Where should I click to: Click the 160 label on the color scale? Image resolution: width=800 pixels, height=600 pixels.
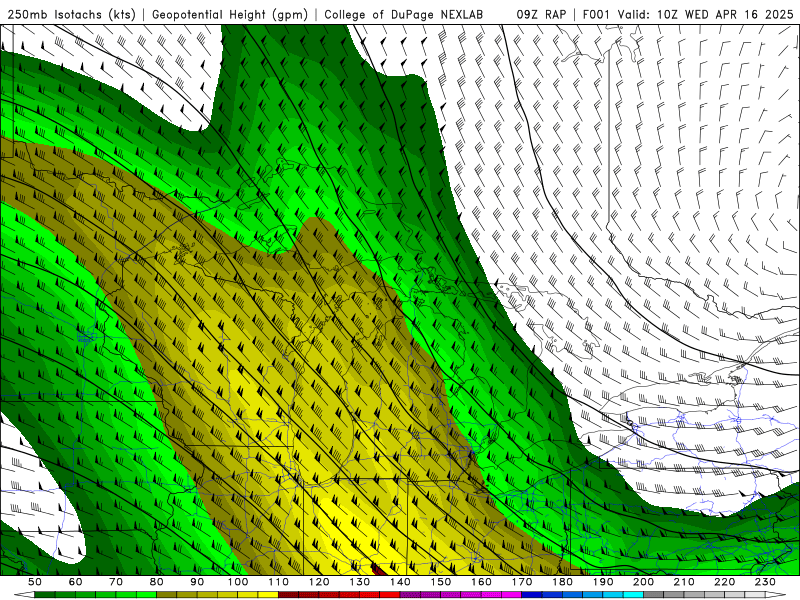click(481, 582)
